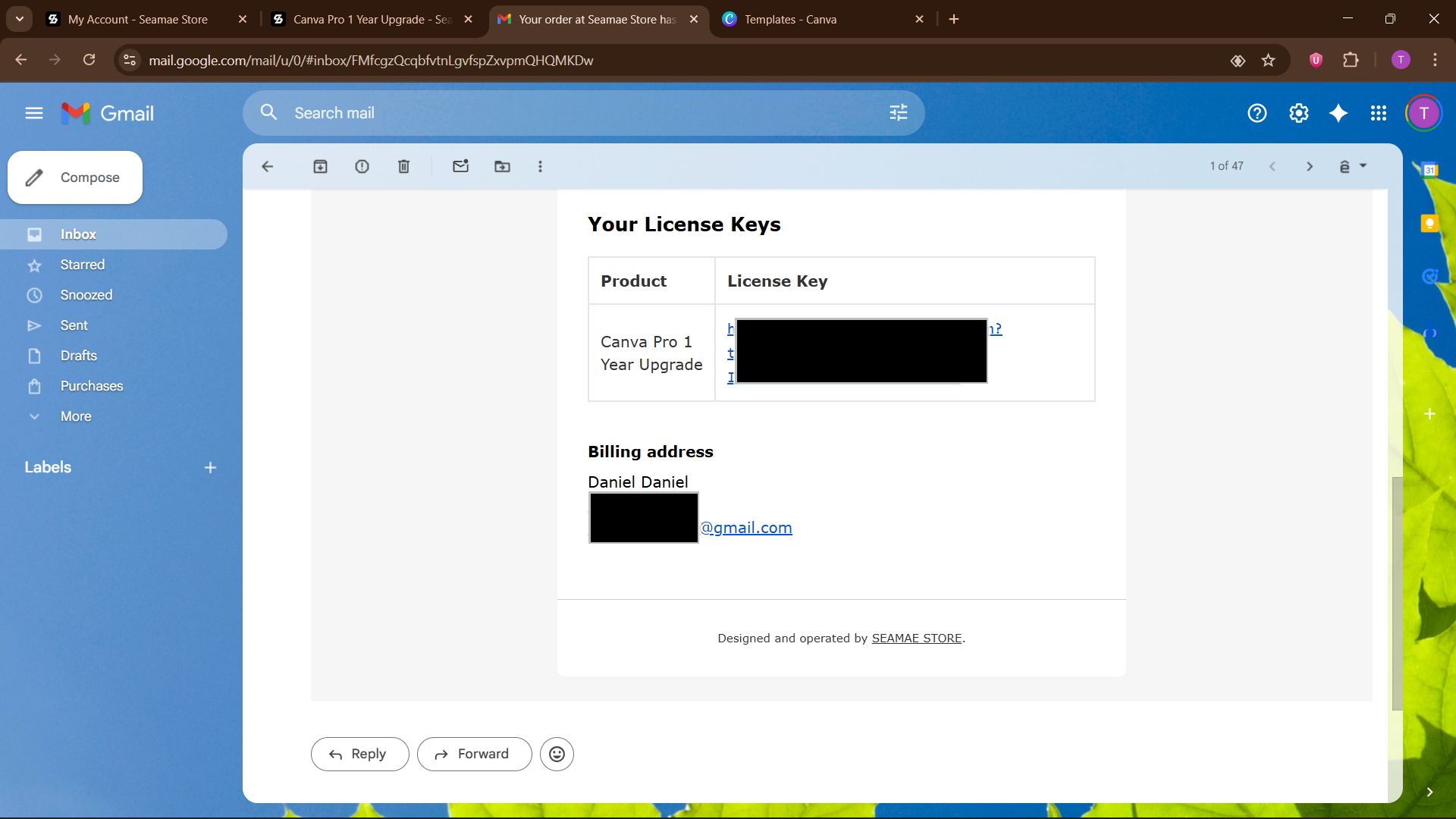Image resolution: width=1456 pixels, height=819 pixels.
Task: Delete the email with the trash icon
Action: (x=403, y=166)
